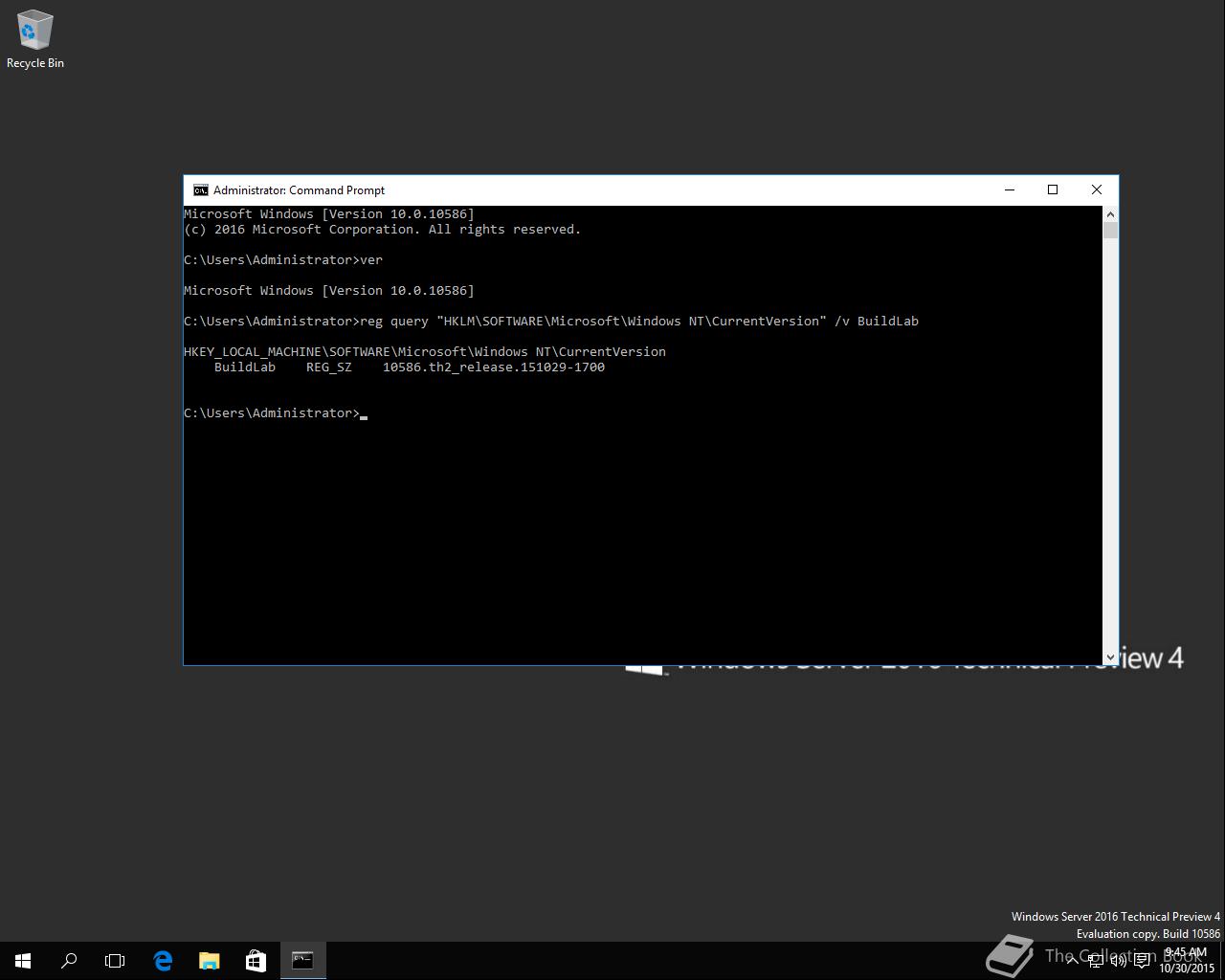Select the Command Prompt taskbar button
Screen dimensions: 1225x980
coord(302,961)
